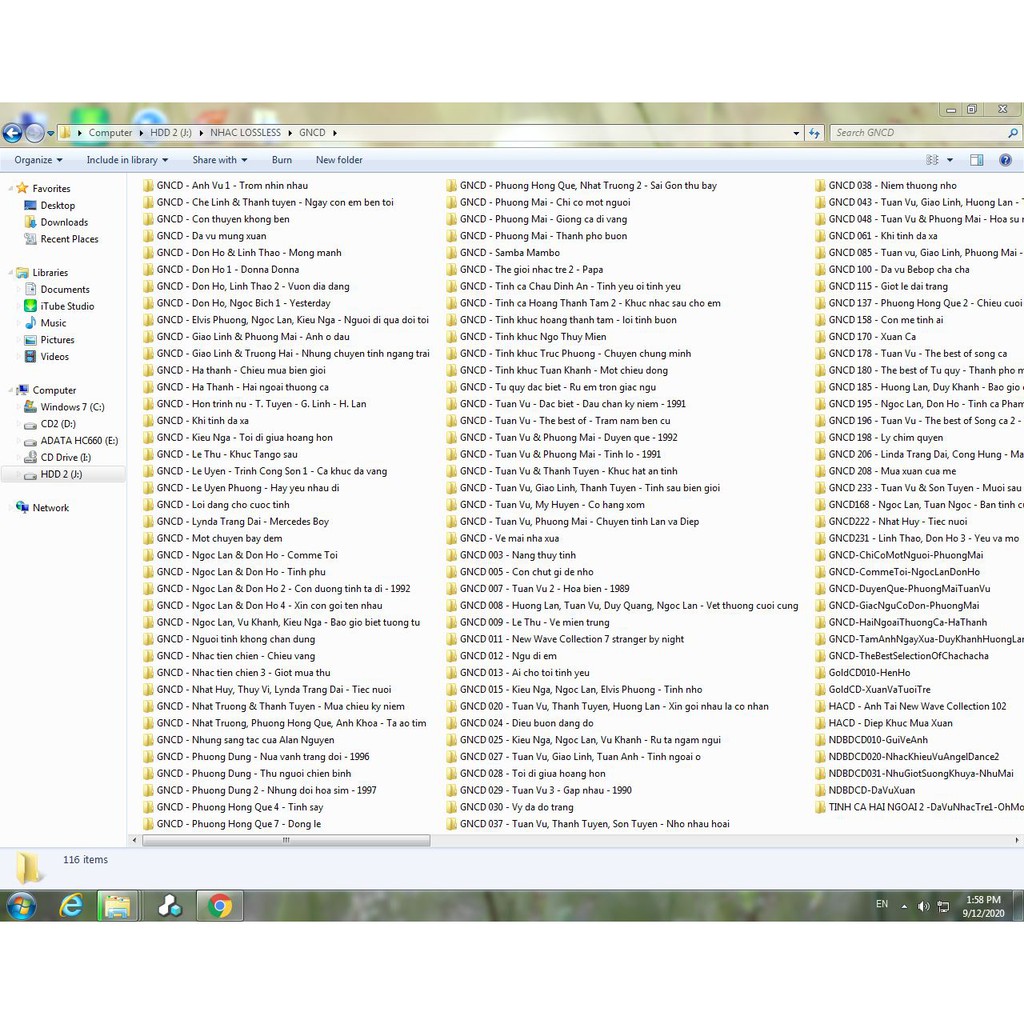Click the New folder button

pos(339,160)
